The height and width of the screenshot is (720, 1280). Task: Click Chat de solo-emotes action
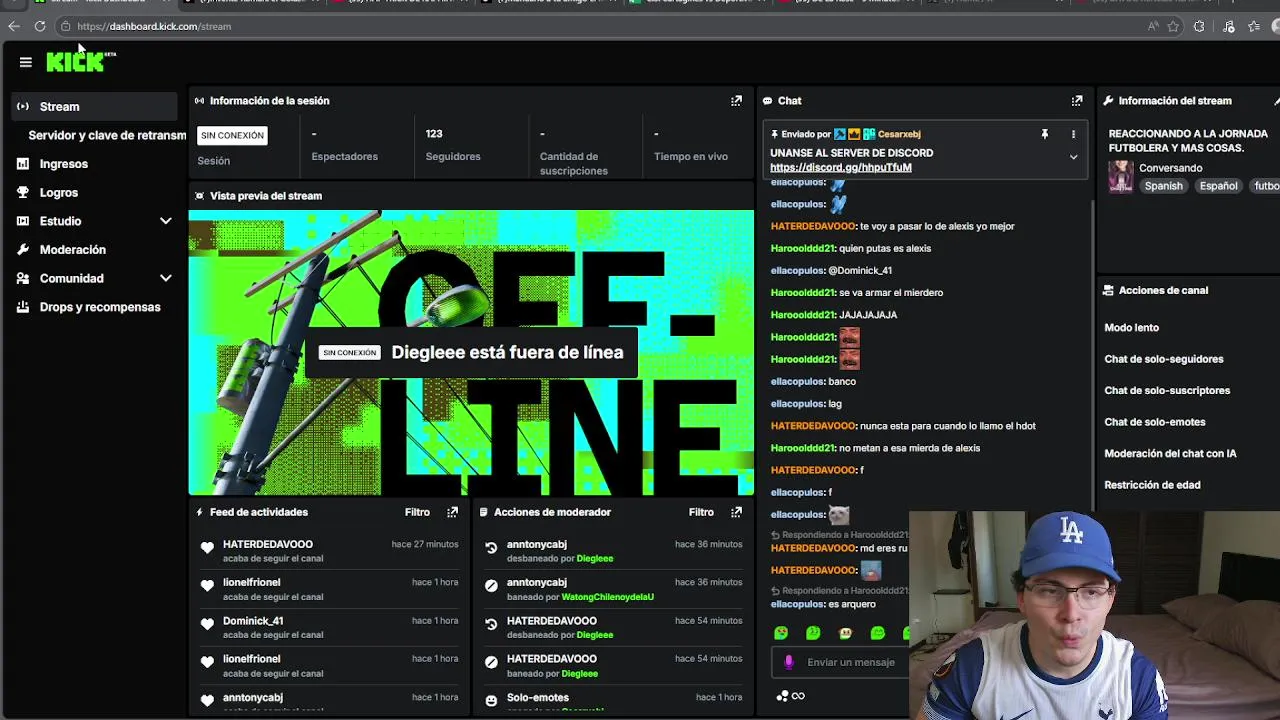pyautogui.click(x=1155, y=422)
